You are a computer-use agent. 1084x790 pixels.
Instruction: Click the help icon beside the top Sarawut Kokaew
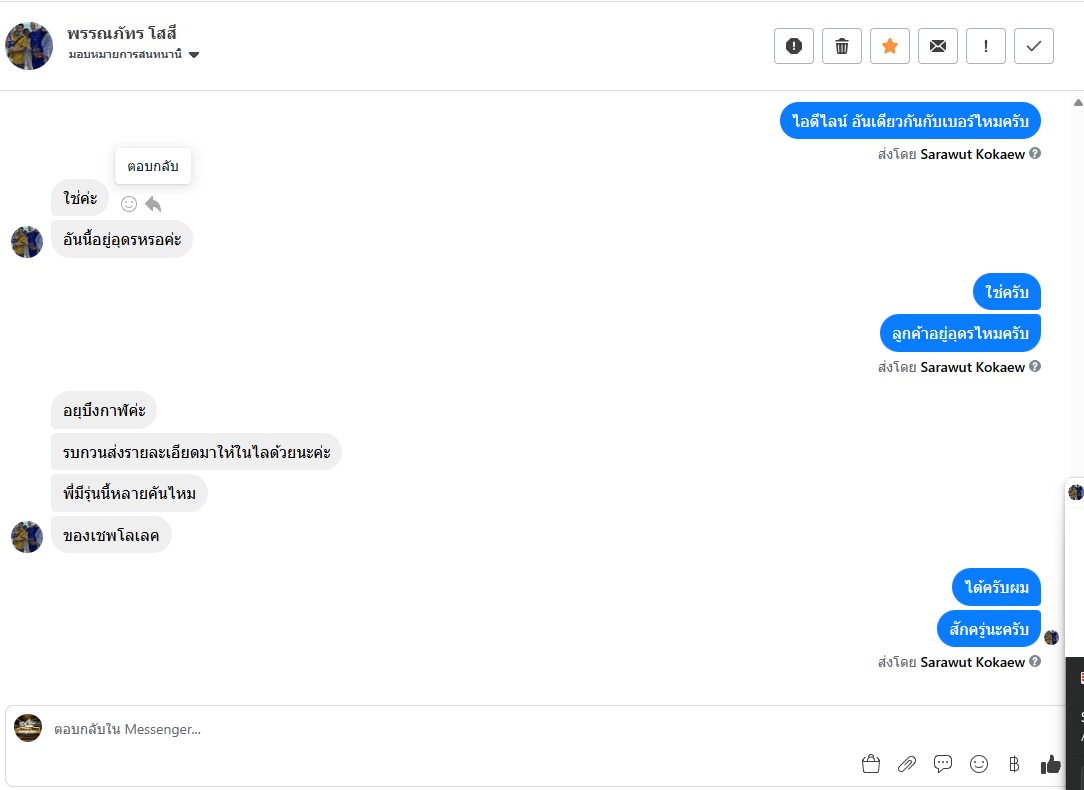coord(1035,154)
